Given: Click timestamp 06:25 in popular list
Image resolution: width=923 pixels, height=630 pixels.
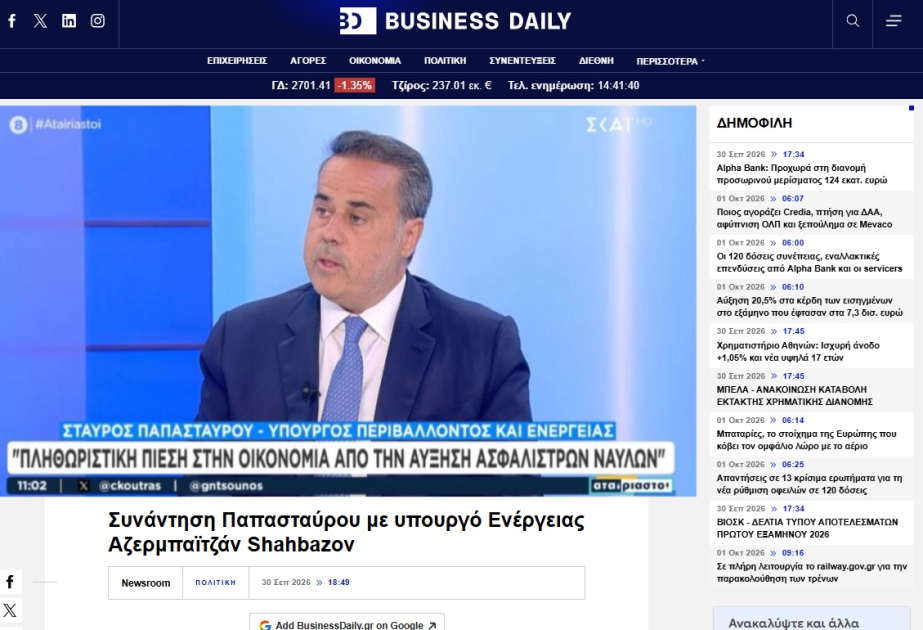Looking at the screenshot, I should coord(792,464).
